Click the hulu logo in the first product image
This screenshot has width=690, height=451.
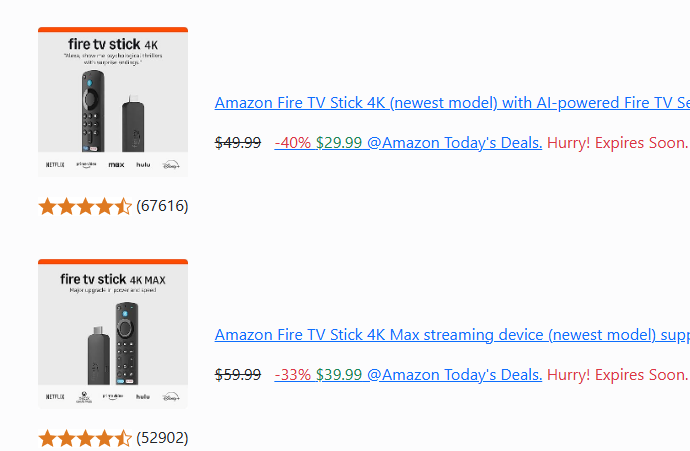point(143,165)
